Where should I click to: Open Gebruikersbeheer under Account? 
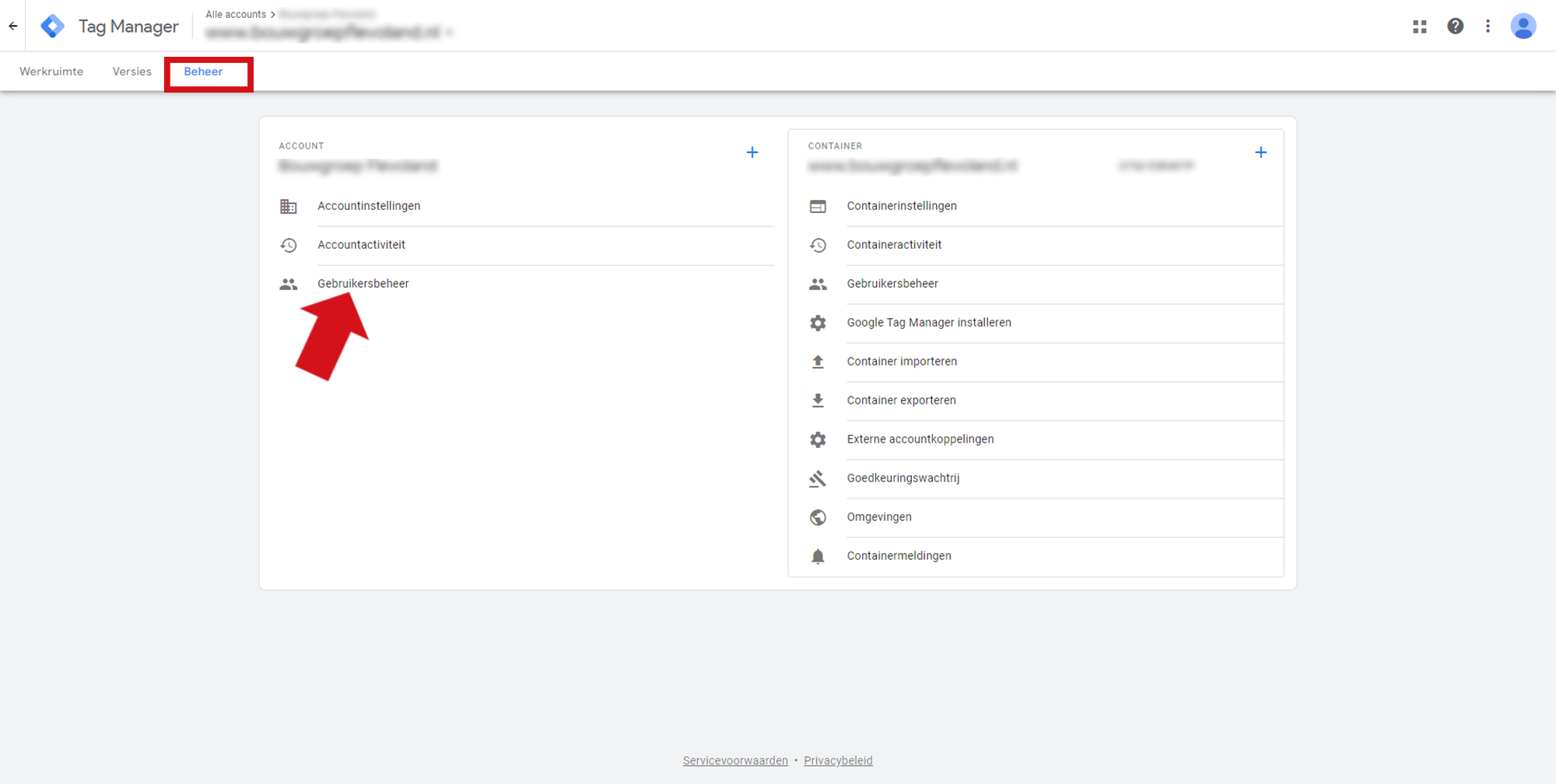coord(363,284)
